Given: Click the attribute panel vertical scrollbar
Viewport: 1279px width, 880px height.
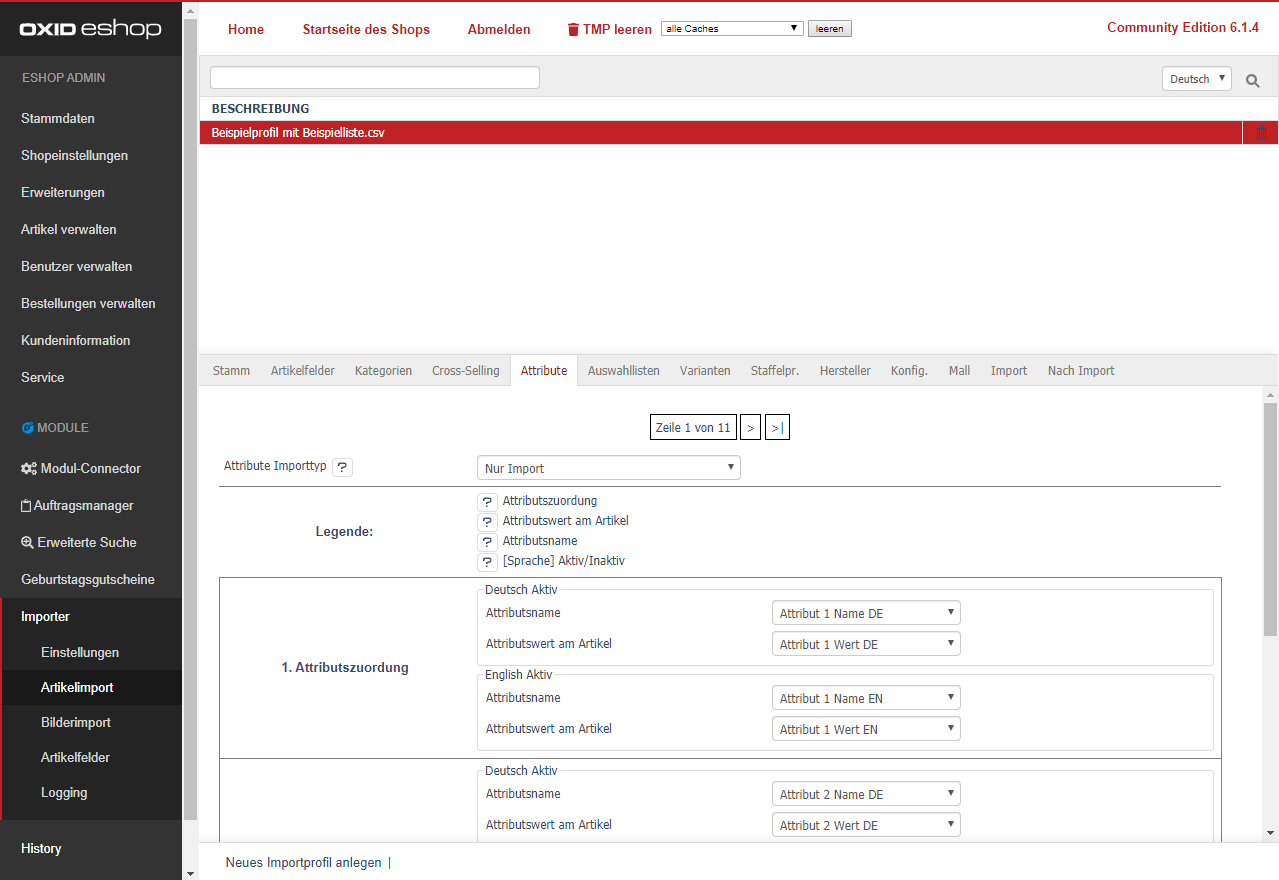Looking at the screenshot, I should click(x=1270, y=520).
